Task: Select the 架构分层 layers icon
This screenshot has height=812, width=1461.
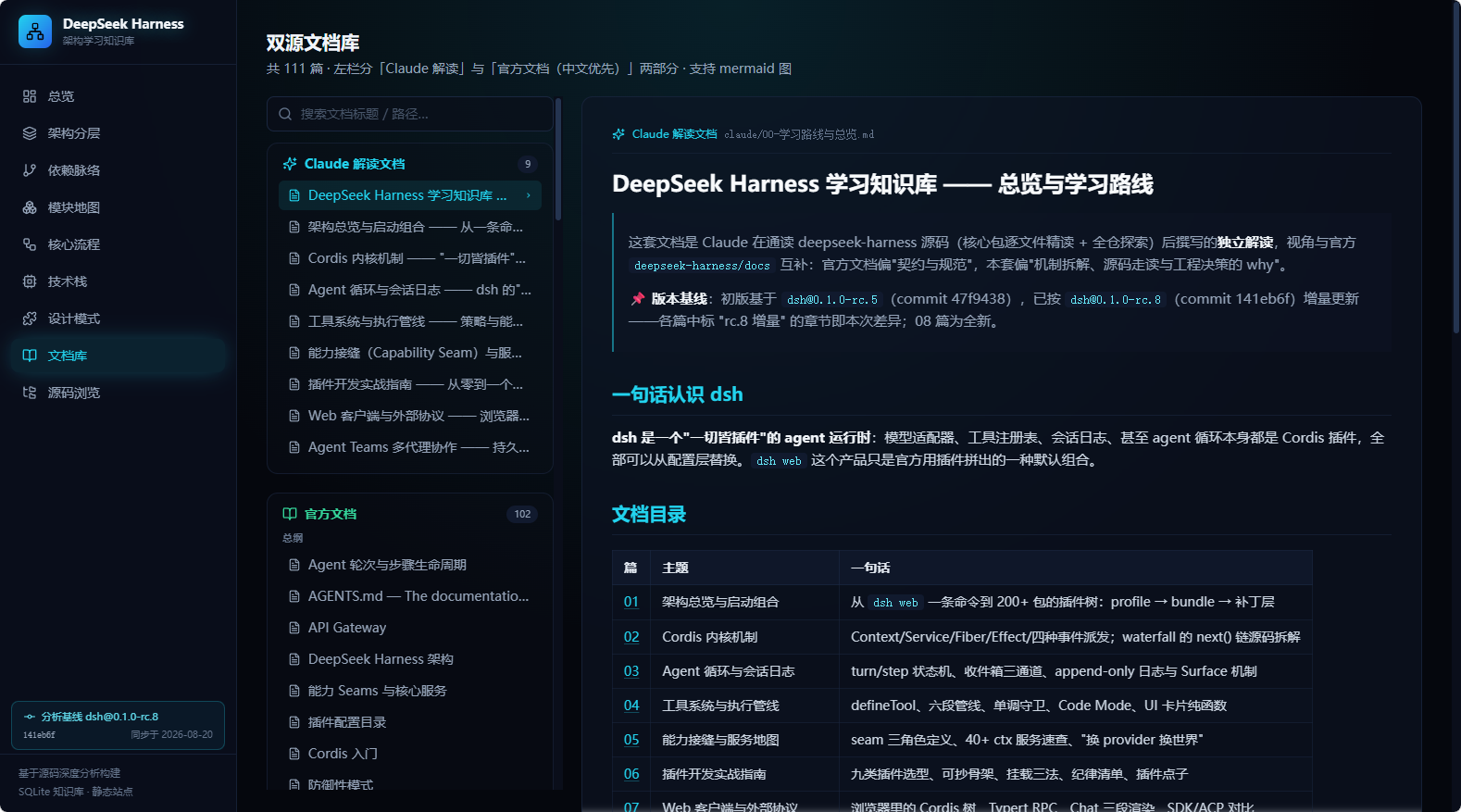Action: point(30,133)
